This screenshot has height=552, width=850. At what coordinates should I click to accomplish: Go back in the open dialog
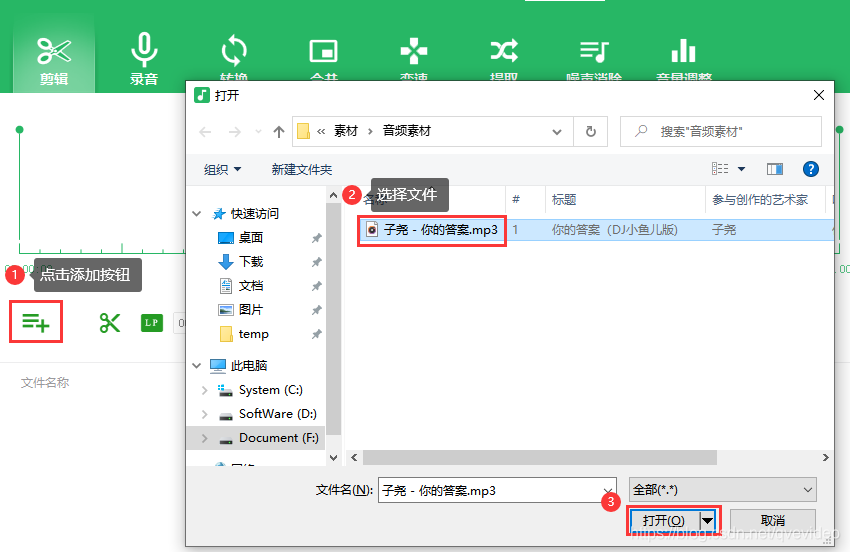pos(205,132)
